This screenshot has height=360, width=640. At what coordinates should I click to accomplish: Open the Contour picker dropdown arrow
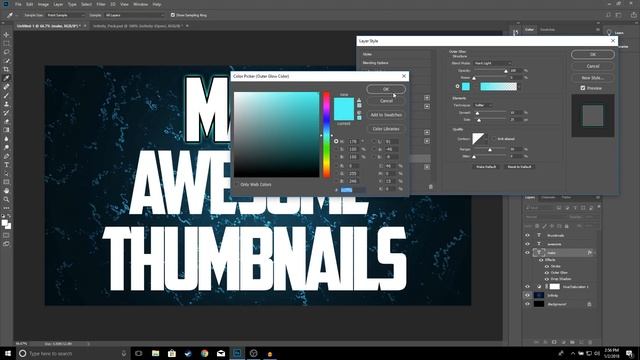486,139
